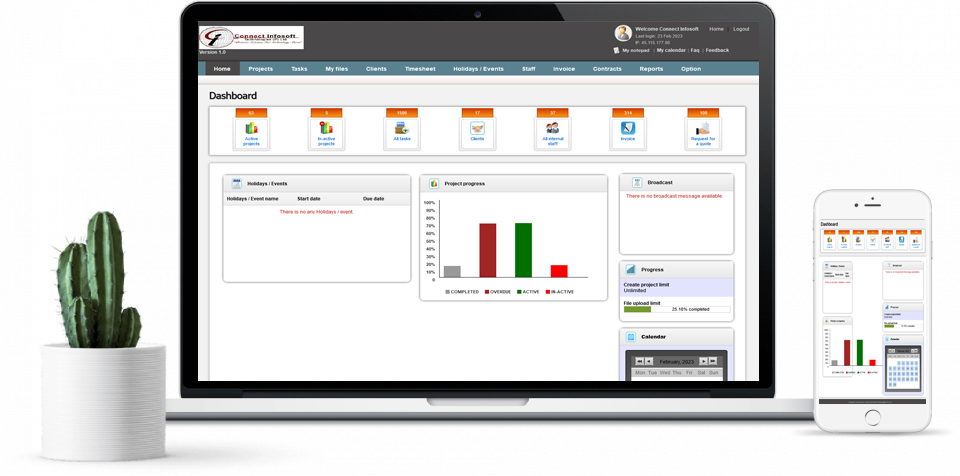This screenshot has height=476, width=960.
Task: Click the green ACTIVE bar in chart
Action: point(523,250)
